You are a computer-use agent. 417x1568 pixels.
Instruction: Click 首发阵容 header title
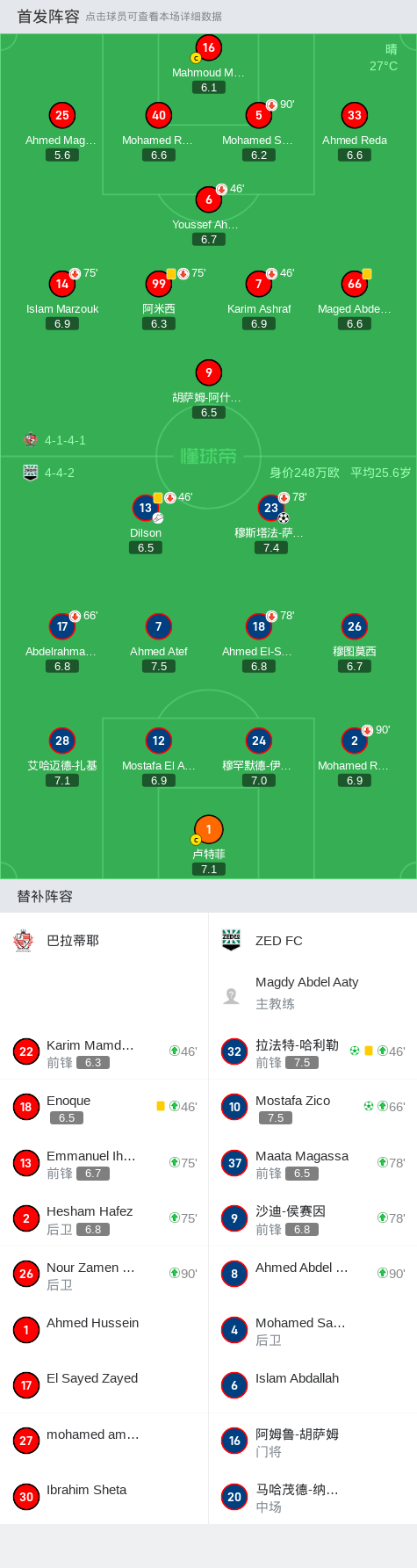(x=48, y=16)
